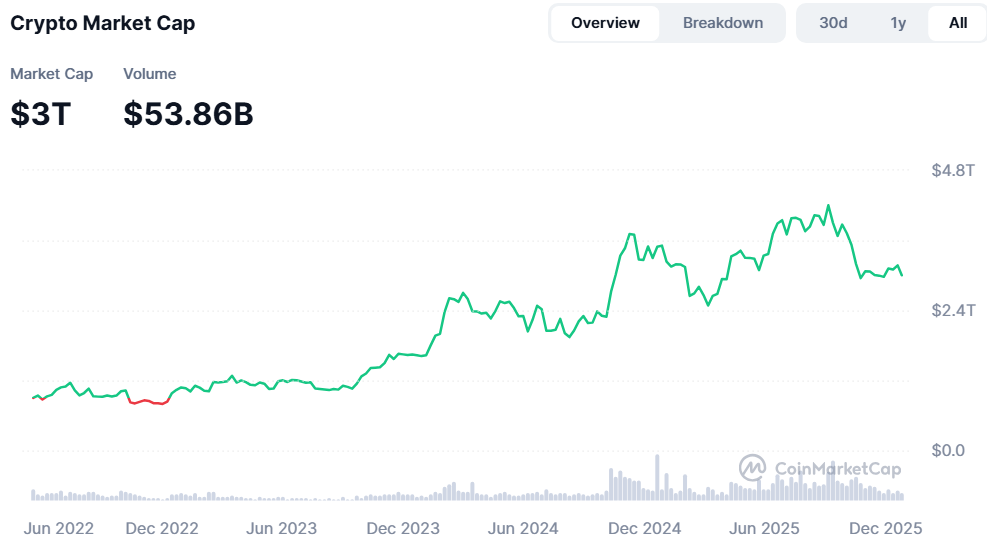Click the $53.86B volume value
The image size is (987, 541).
(x=188, y=114)
